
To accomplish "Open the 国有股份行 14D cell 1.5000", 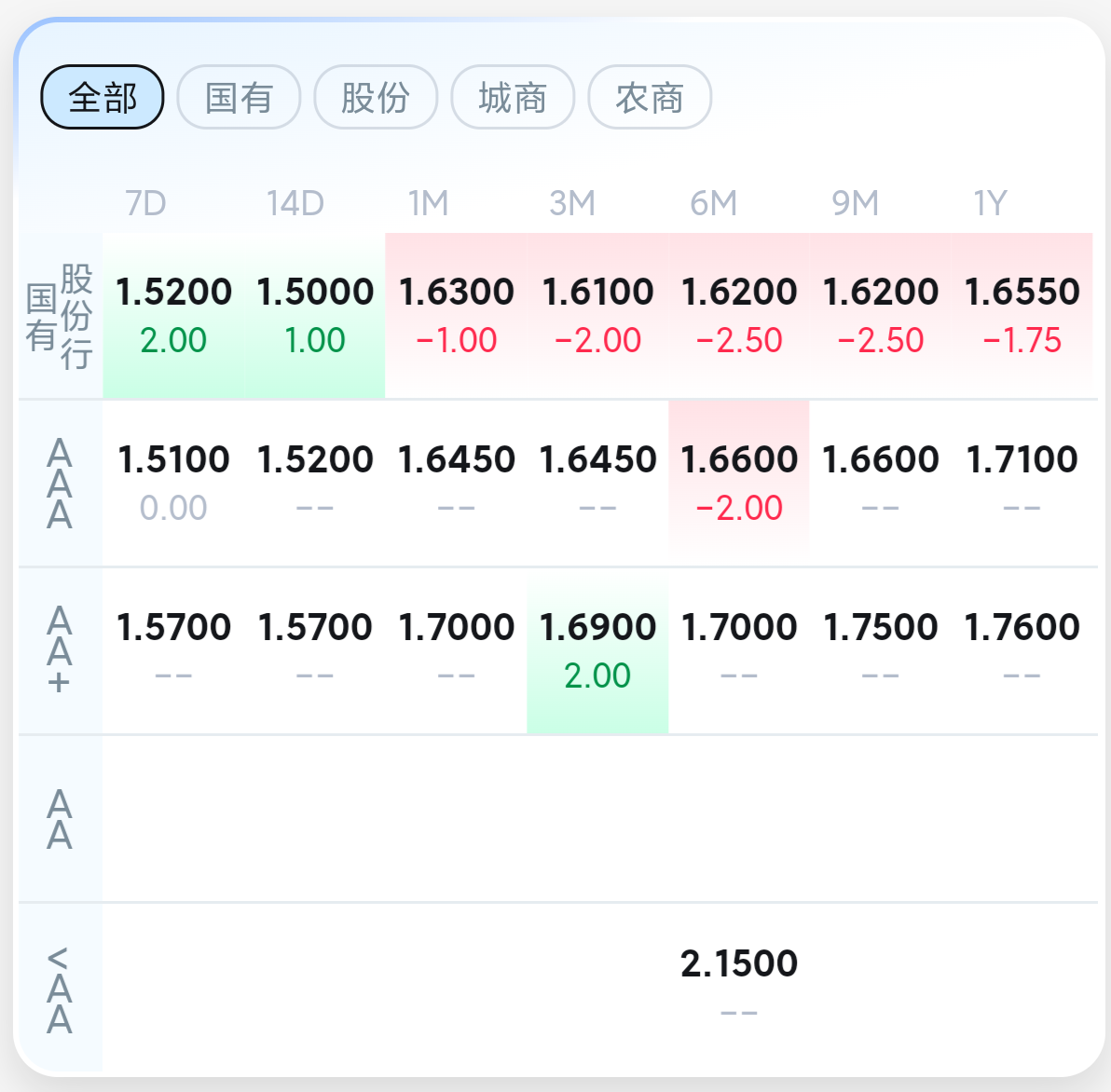I will click(315, 315).
